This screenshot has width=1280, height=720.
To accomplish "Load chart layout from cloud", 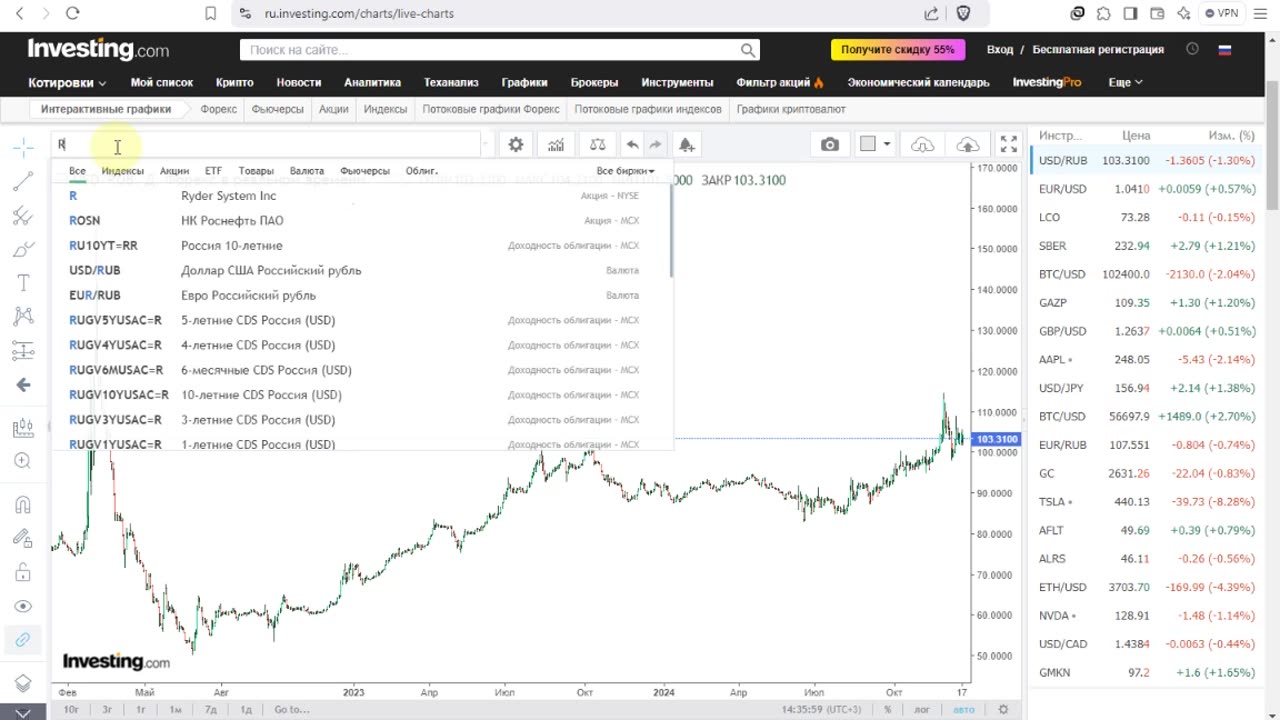I will click(922, 145).
